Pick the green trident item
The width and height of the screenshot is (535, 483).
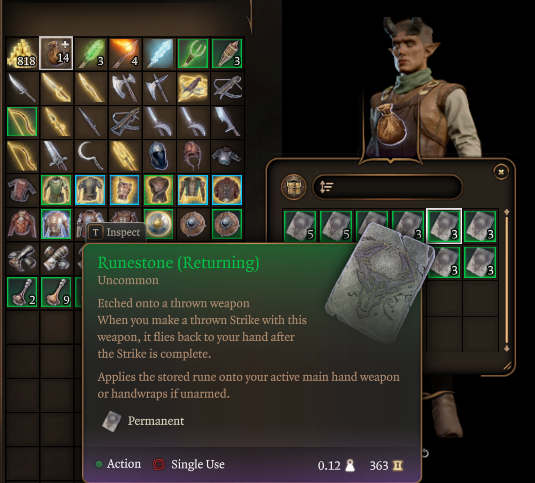[193, 54]
